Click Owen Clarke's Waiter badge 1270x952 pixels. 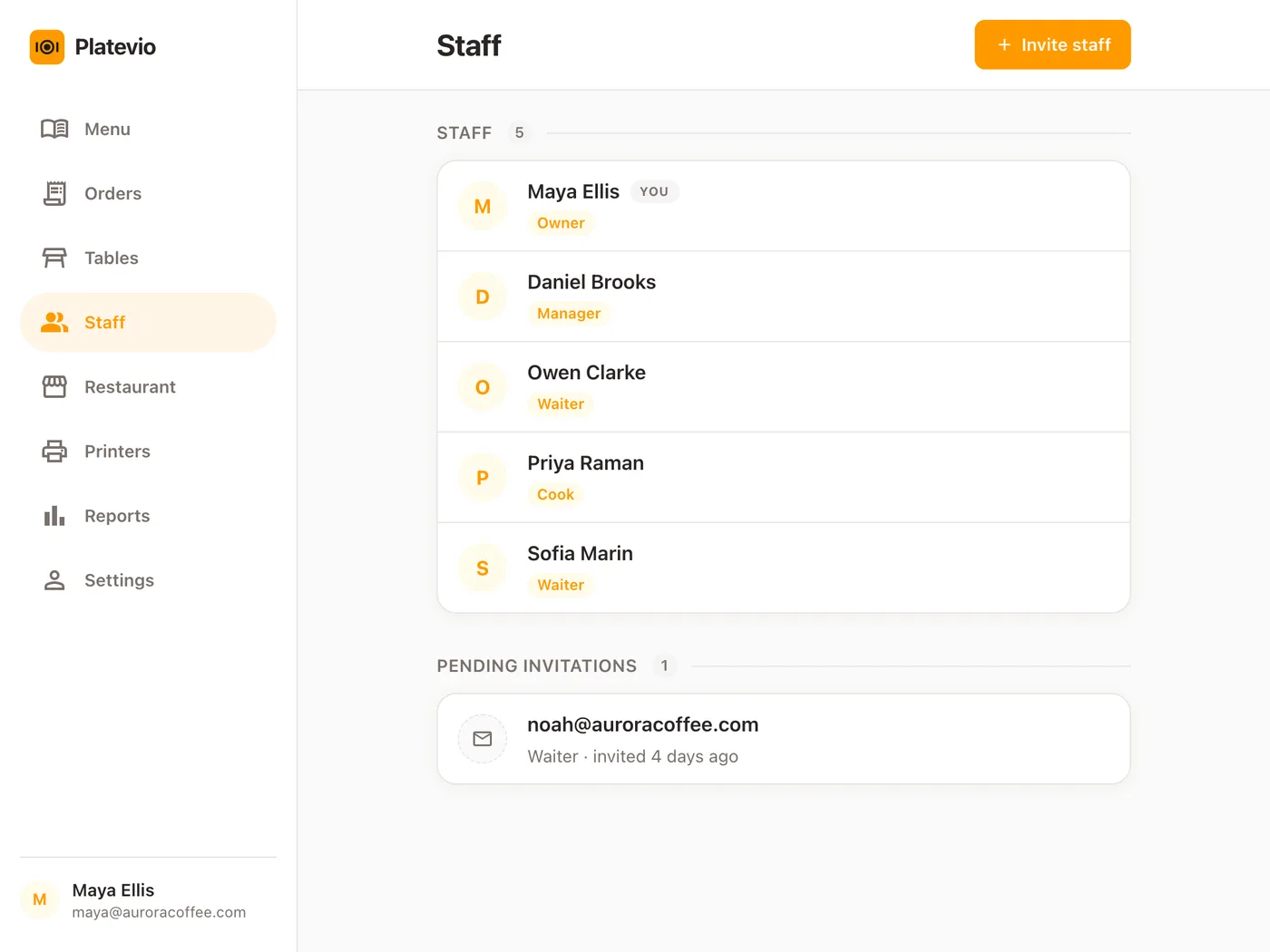pos(561,404)
